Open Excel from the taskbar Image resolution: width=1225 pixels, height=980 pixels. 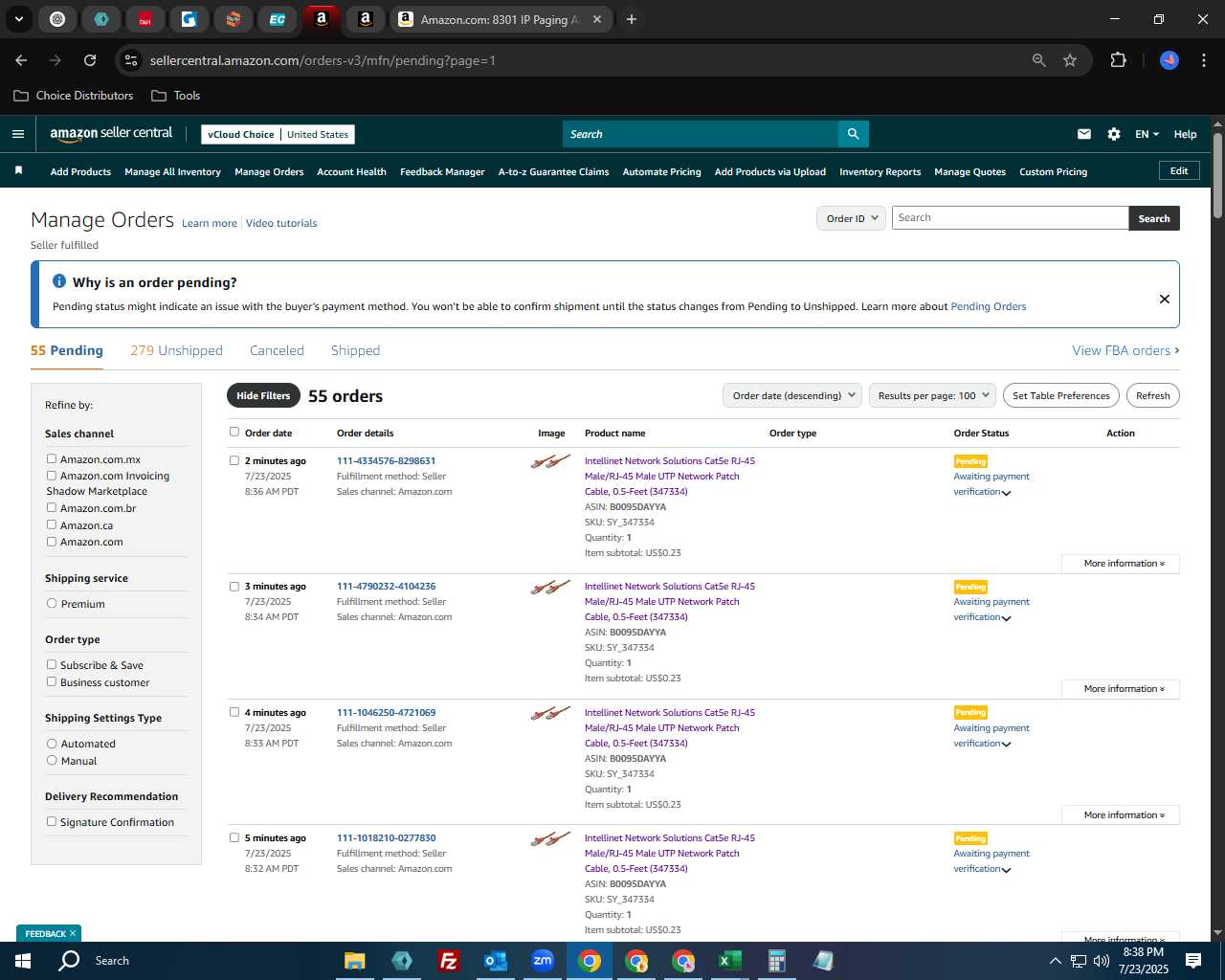tap(729, 961)
